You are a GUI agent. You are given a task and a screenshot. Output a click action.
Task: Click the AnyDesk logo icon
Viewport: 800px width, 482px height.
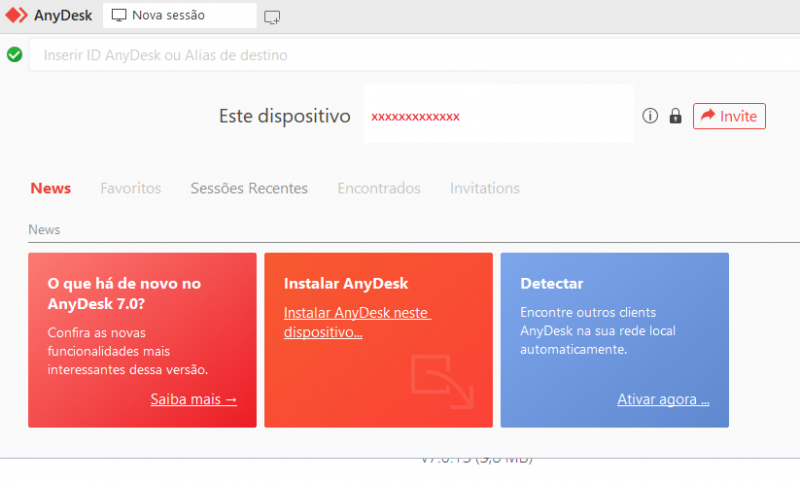click(x=15, y=16)
